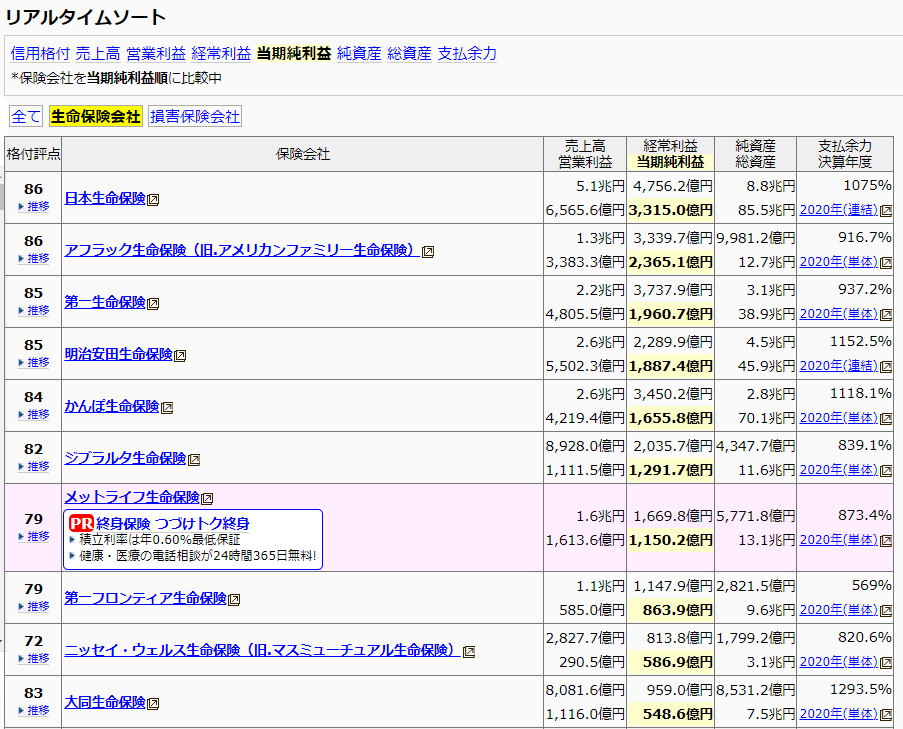Image resolution: width=903 pixels, height=729 pixels.
Task: Select the 損害保険会社 filter button
Action: pyautogui.click(x=195, y=116)
